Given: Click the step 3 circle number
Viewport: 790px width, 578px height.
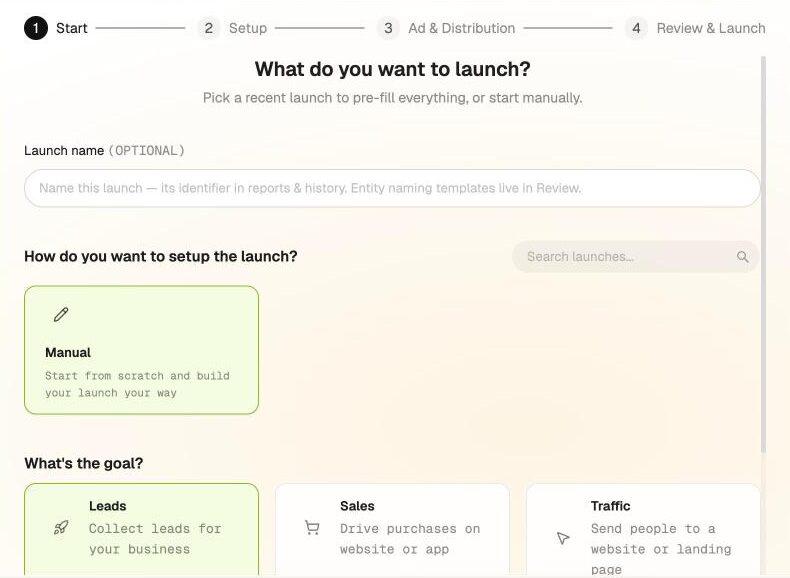Looking at the screenshot, I should pyautogui.click(x=388, y=28).
